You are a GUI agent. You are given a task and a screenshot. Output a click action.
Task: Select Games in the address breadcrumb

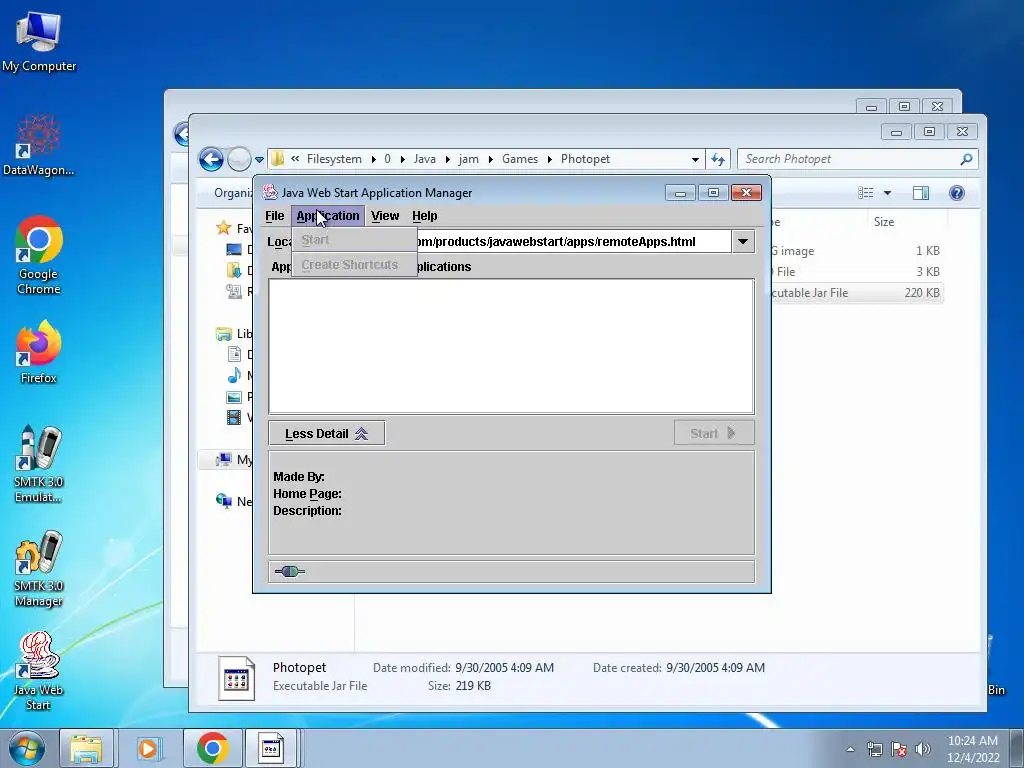tap(520, 159)
